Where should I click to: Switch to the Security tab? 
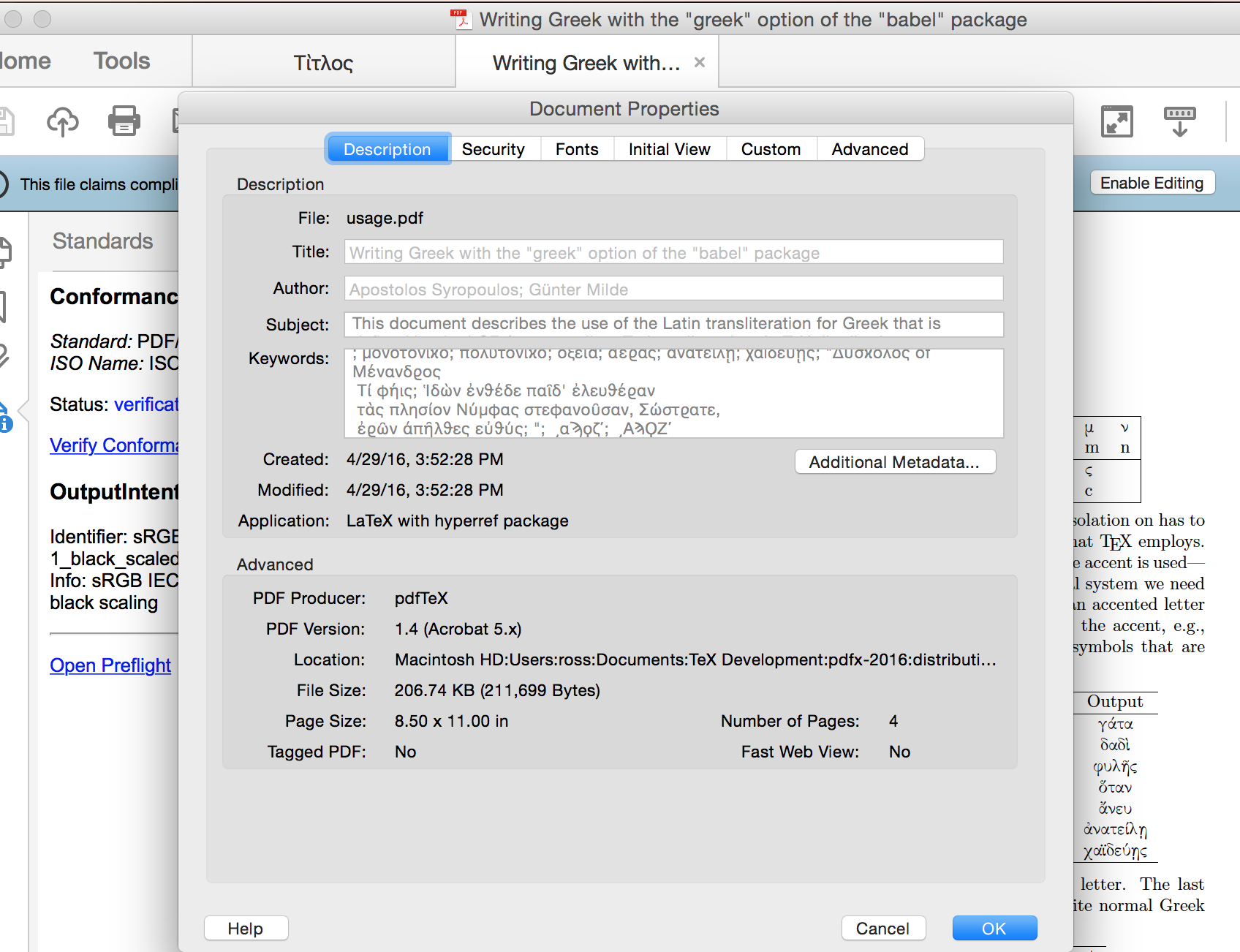(x=493, y=149)
